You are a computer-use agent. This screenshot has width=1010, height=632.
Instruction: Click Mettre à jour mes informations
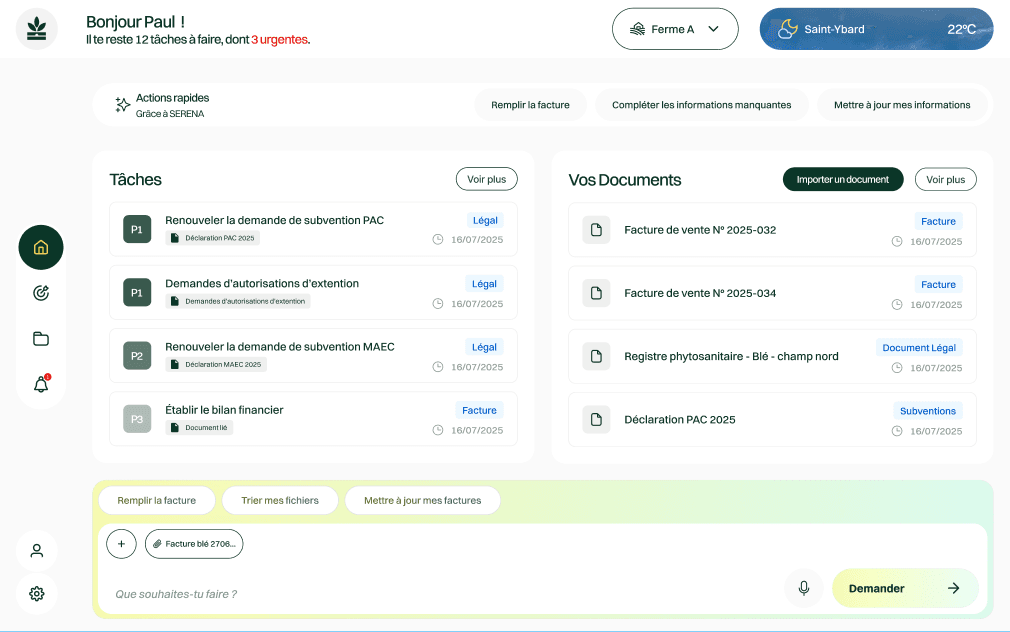click(902, 105)
